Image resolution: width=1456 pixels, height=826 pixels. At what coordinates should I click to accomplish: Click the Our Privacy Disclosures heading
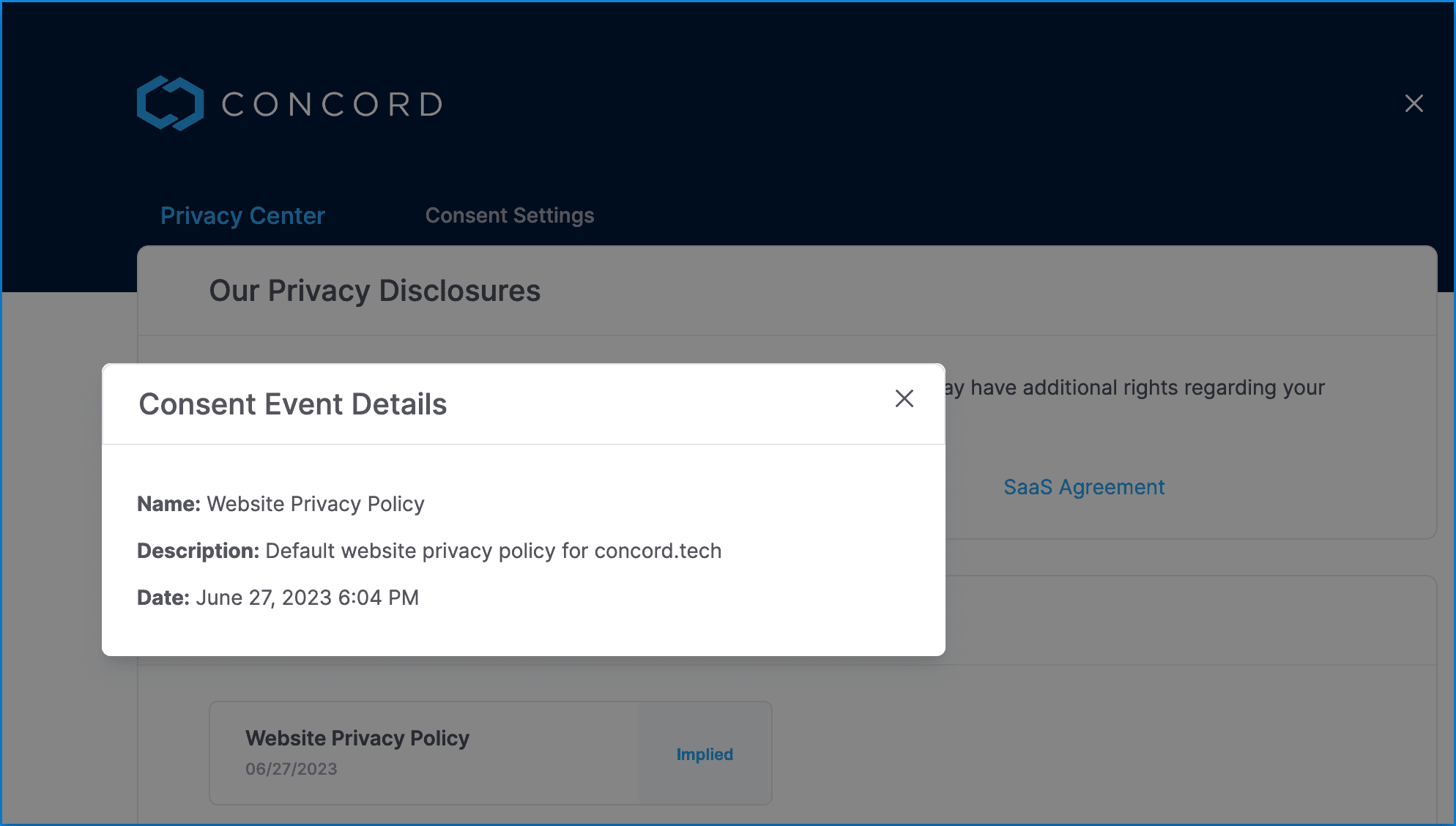[x=375, y=291]
